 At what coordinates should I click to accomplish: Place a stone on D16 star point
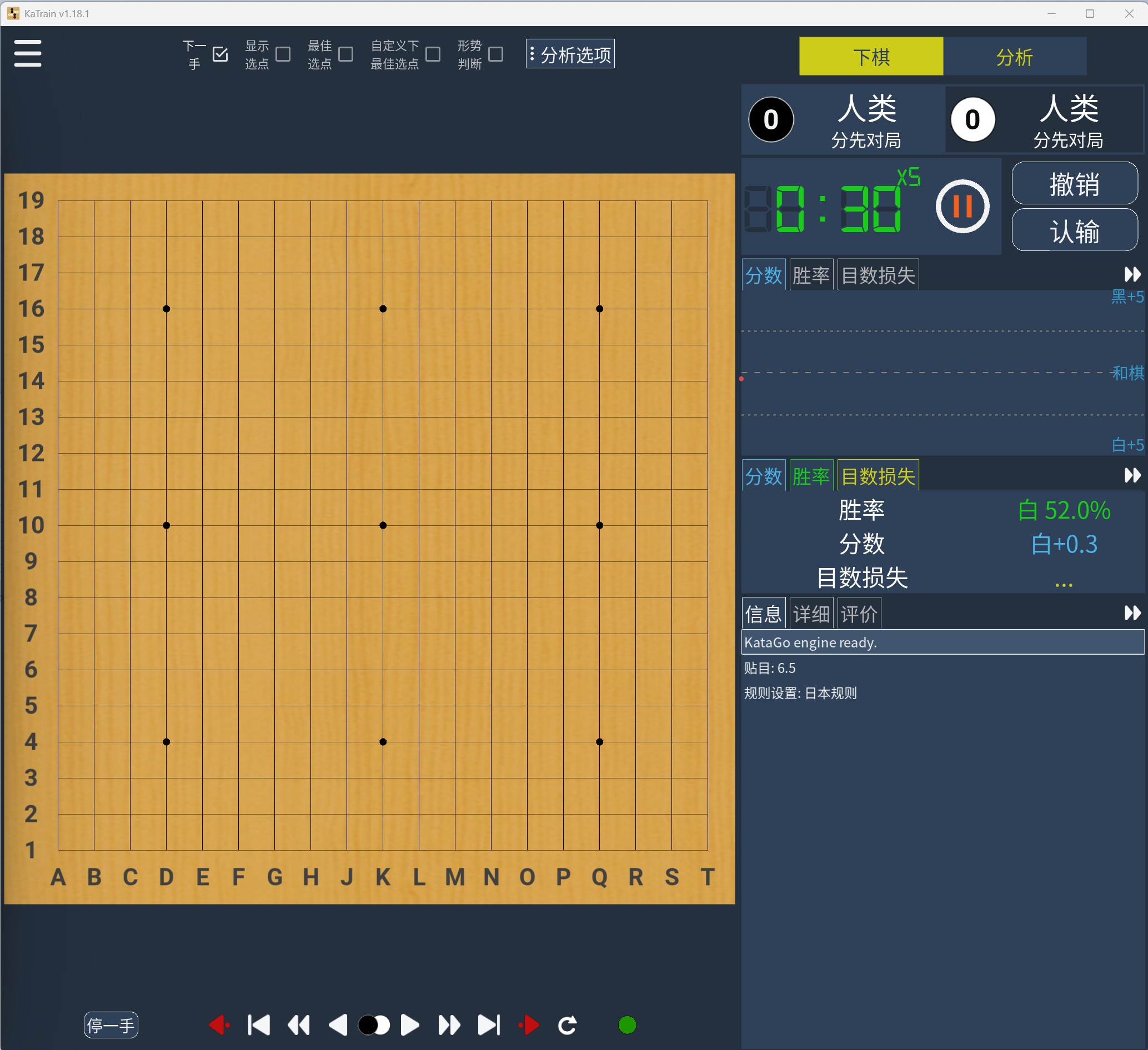pyautogui.click(x=166, y=309)
